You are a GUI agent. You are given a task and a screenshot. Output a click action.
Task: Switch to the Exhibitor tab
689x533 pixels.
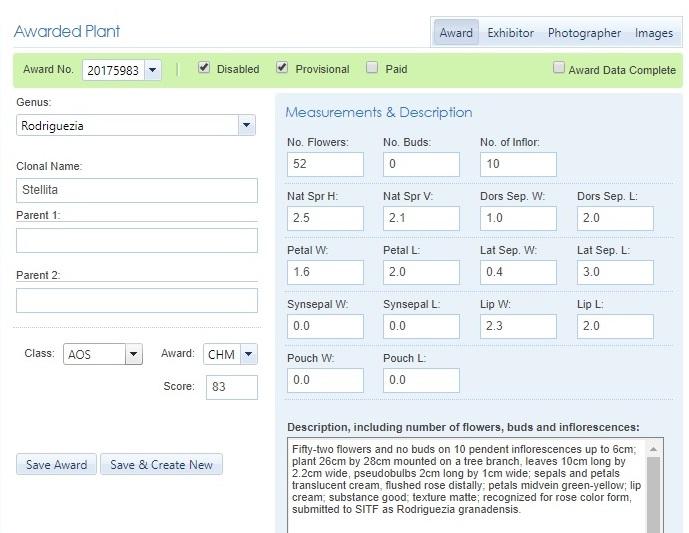point(510,33)
